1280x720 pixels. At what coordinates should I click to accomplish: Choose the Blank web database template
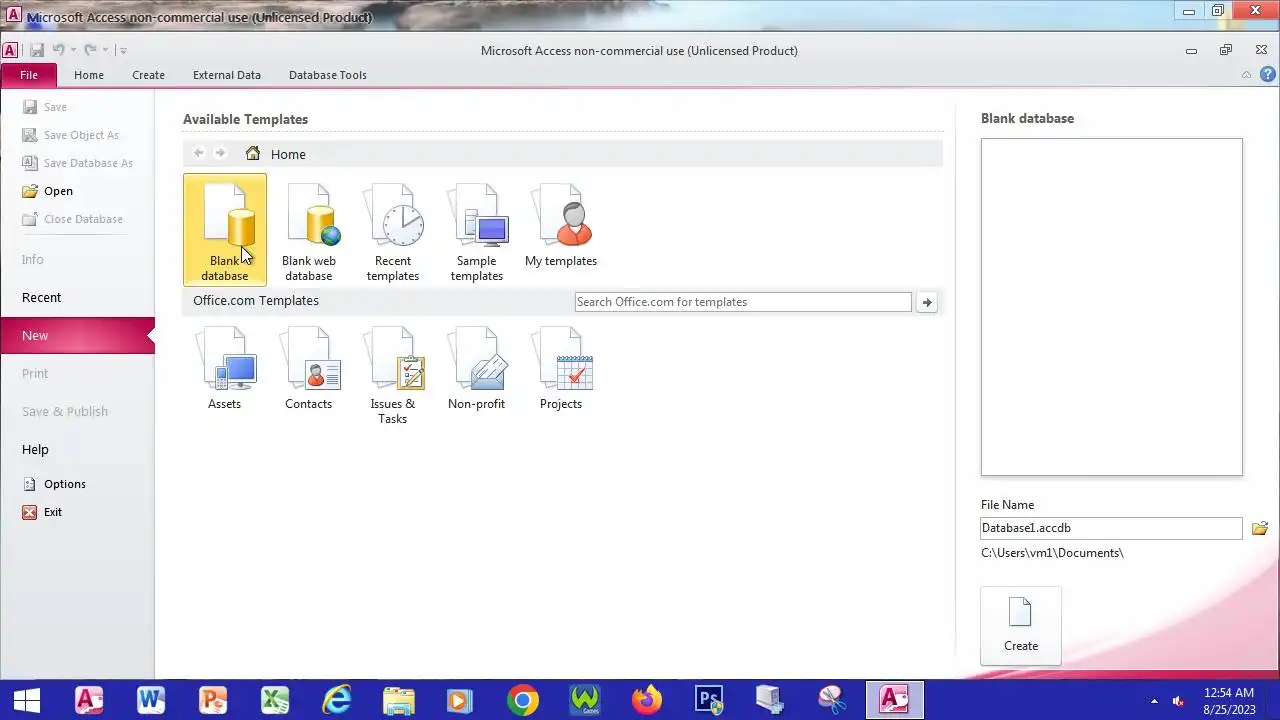click(309, 232)
